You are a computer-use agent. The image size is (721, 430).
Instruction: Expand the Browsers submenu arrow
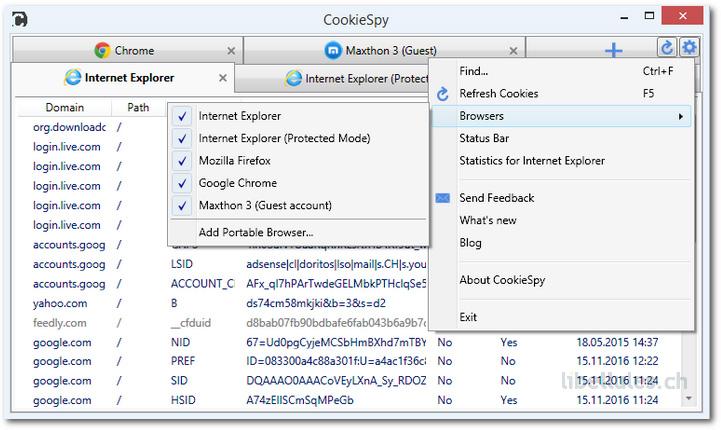(680, 117)
